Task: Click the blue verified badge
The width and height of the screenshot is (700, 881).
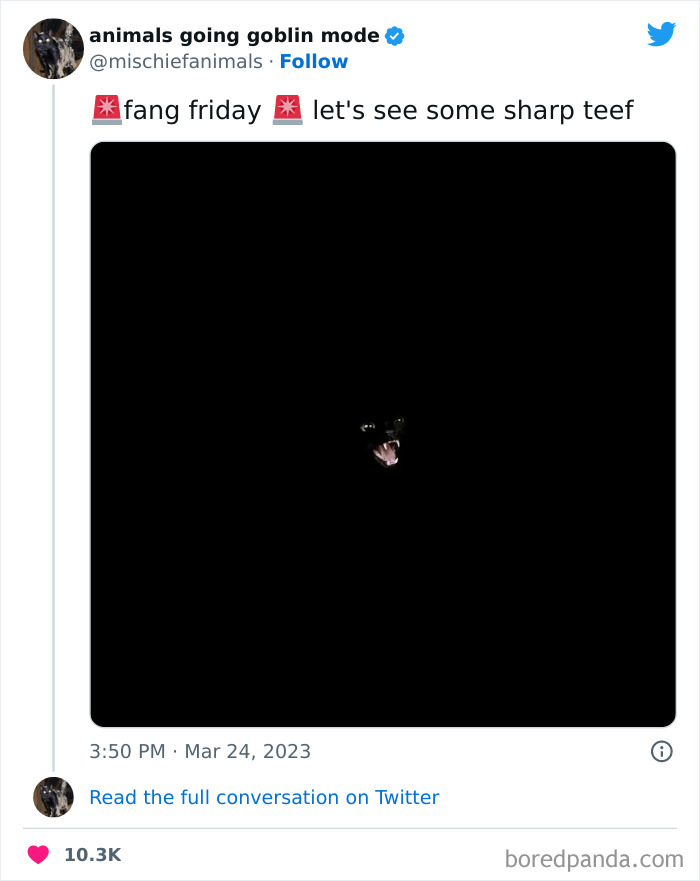Action: [395, 36]
